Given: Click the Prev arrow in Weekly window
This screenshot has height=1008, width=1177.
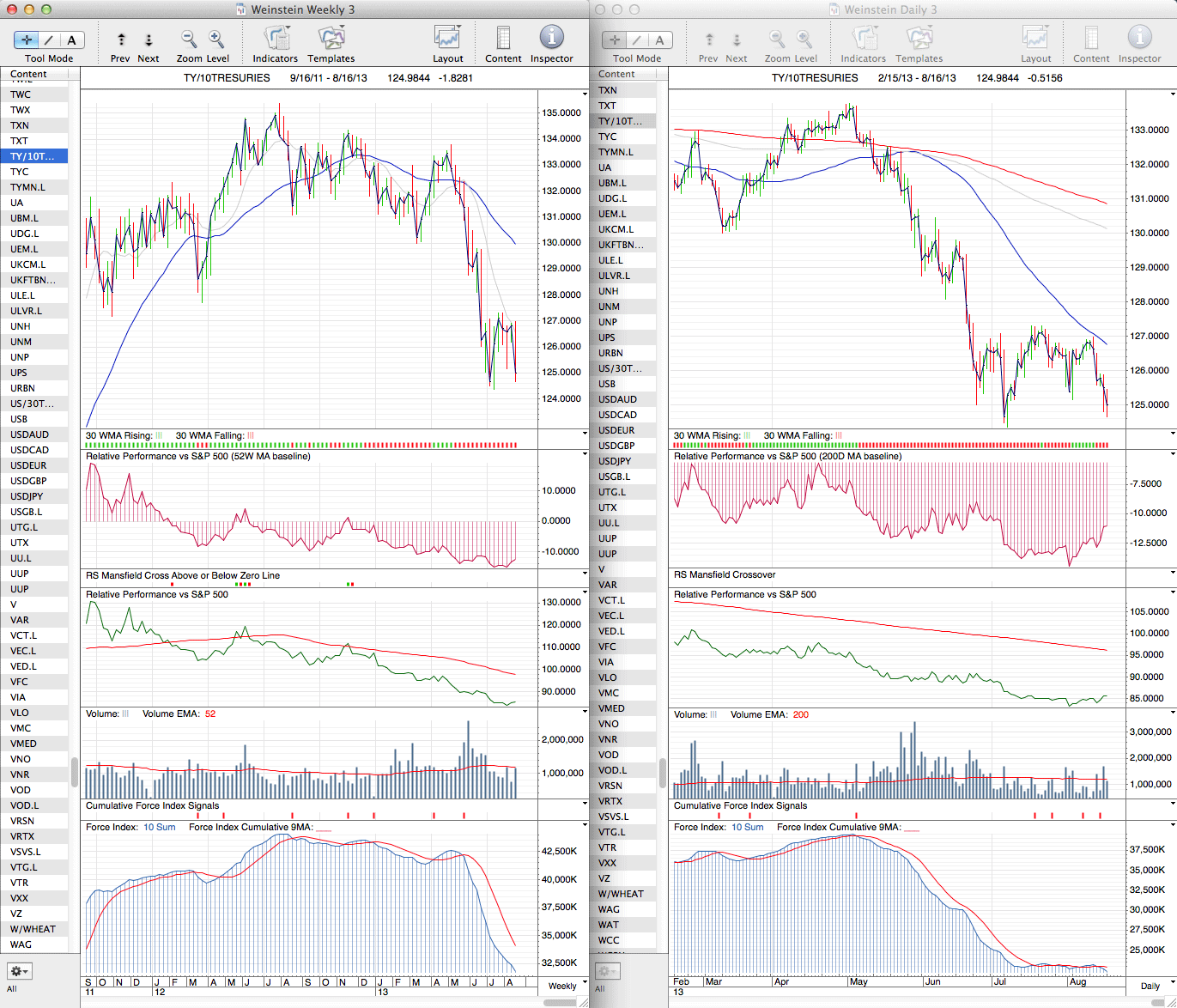Looking at the screenshot, I should click(x=121, y=39).
